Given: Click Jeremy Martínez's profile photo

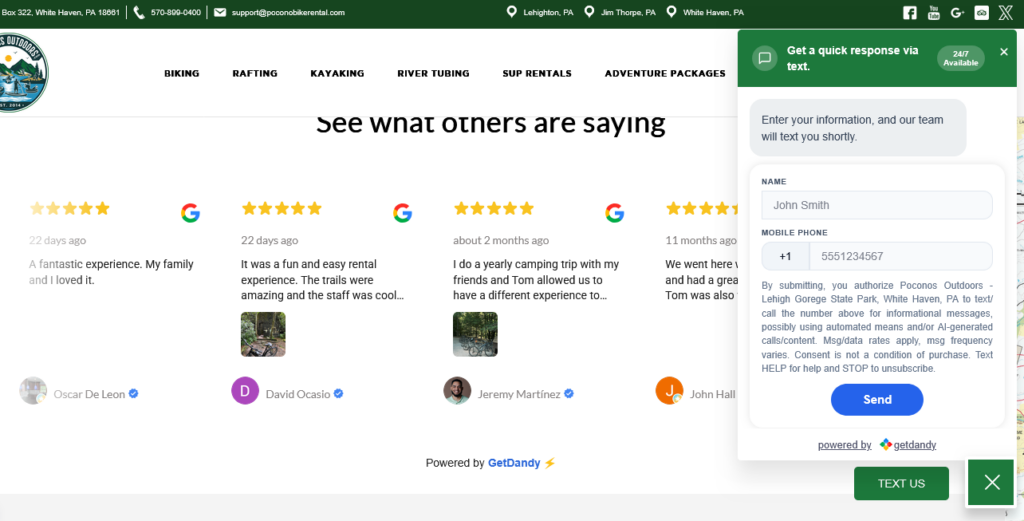Looking at the screenshot, I should pyautogui.click(x=457, y=390).
